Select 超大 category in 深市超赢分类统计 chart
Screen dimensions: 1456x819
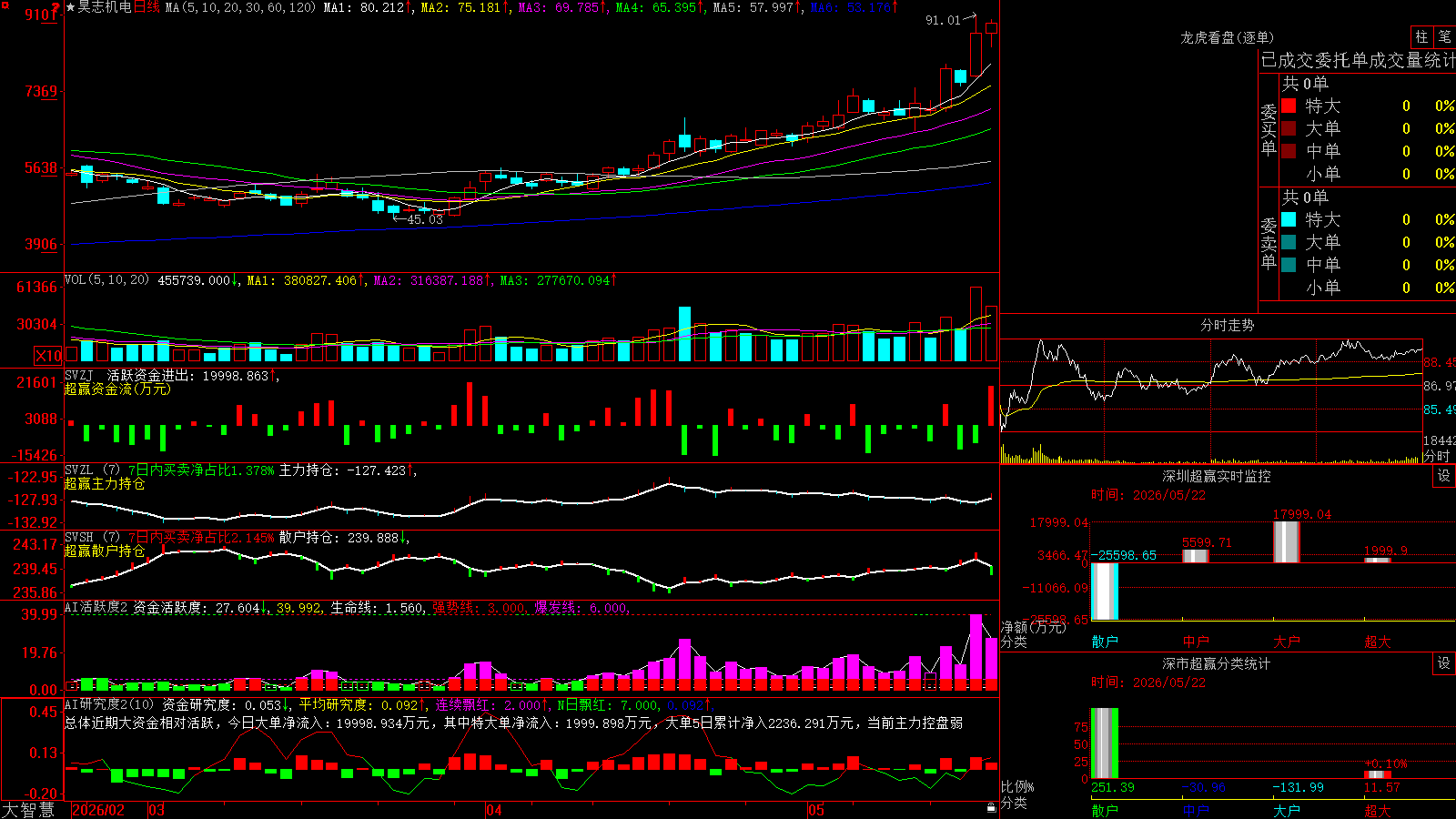tap(1378, 810)
